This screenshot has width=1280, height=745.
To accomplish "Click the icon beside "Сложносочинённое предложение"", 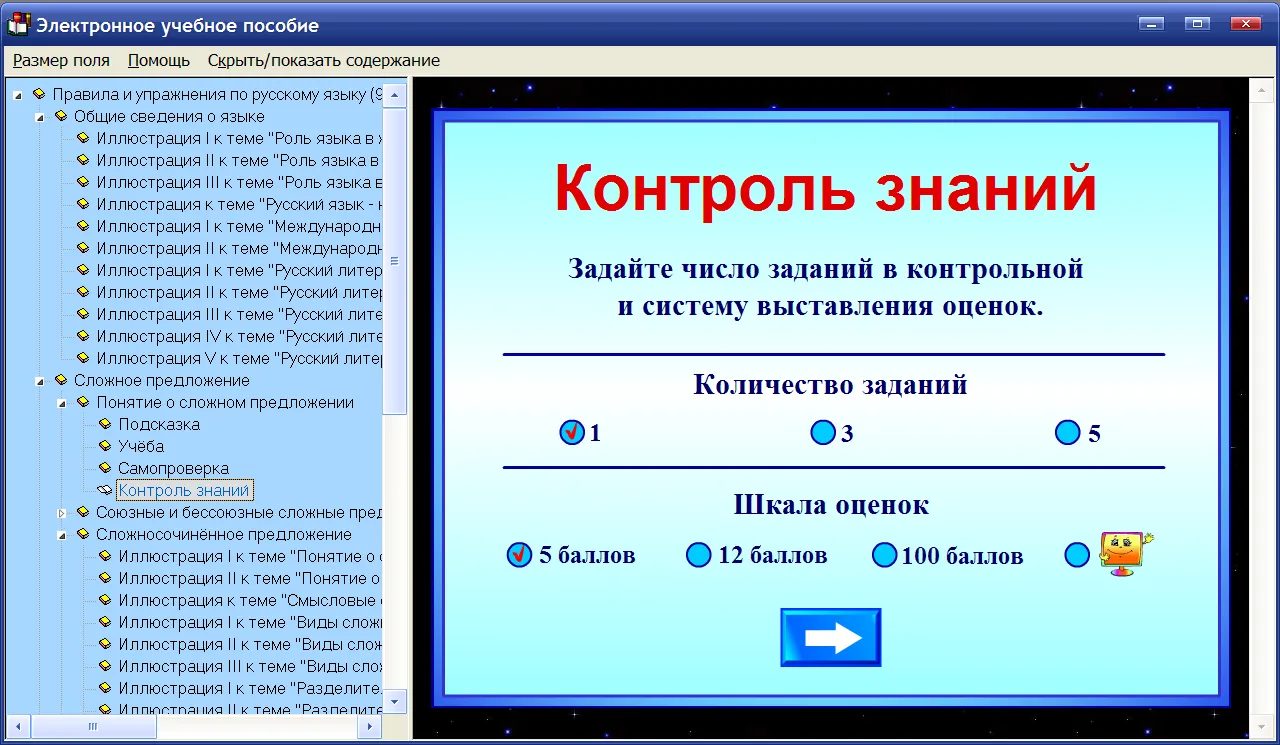I will pyautogui.click(x=83, y=534).
